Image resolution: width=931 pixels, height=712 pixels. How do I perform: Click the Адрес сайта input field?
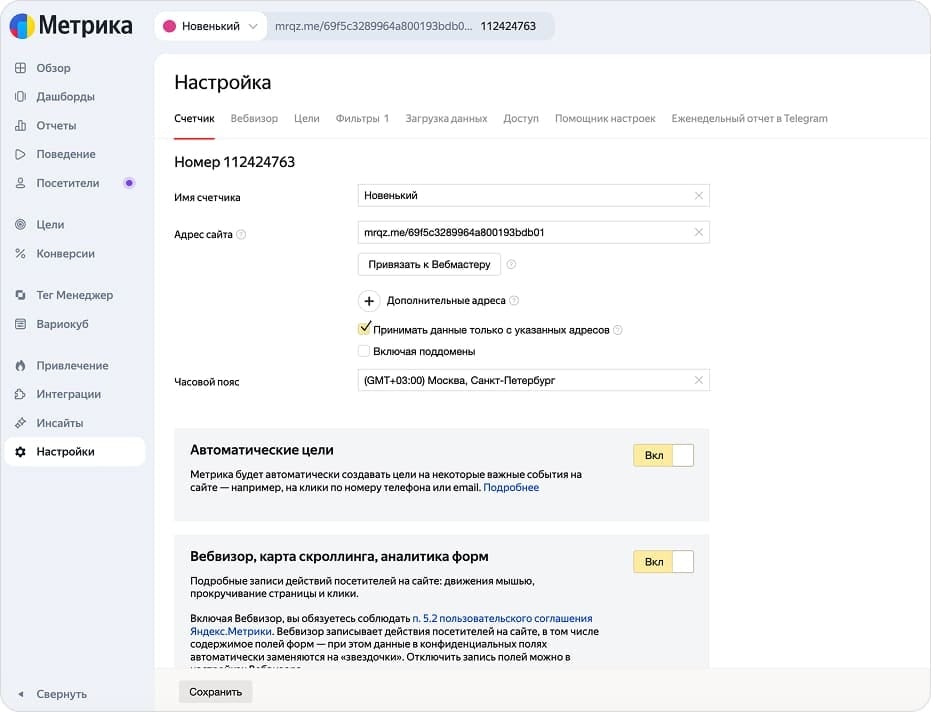[533, 232]
